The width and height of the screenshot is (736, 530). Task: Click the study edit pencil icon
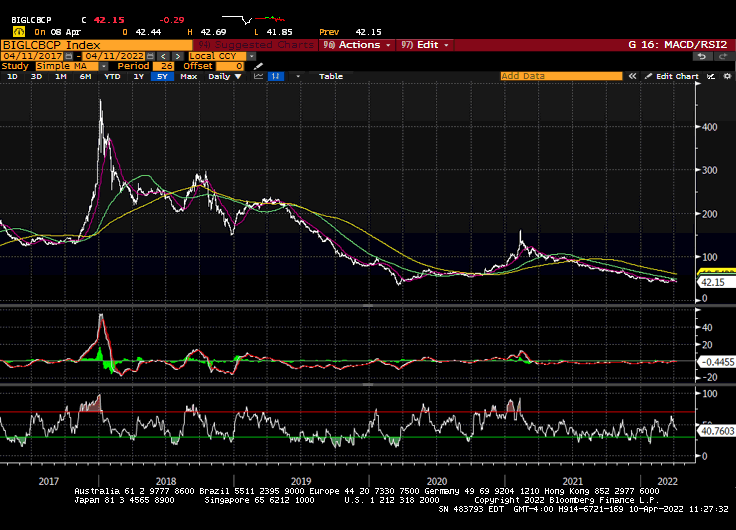point(258,66)
